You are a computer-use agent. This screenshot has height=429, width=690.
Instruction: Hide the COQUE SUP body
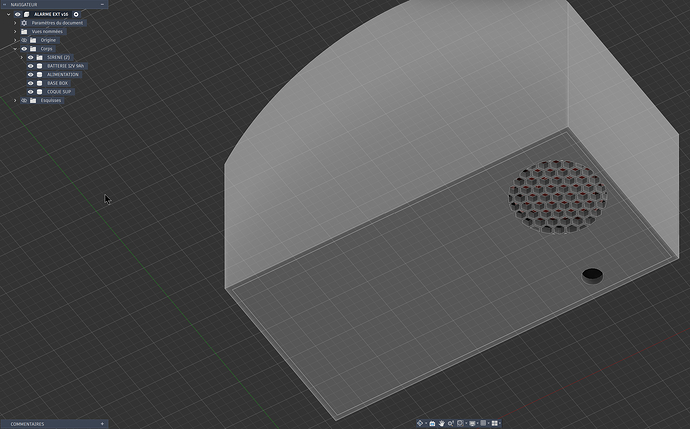point(30,92)
